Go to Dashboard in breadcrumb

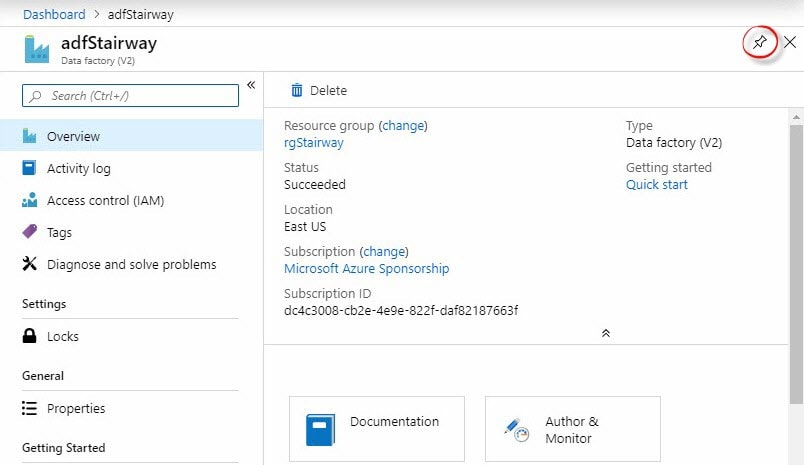coord(54,14)
